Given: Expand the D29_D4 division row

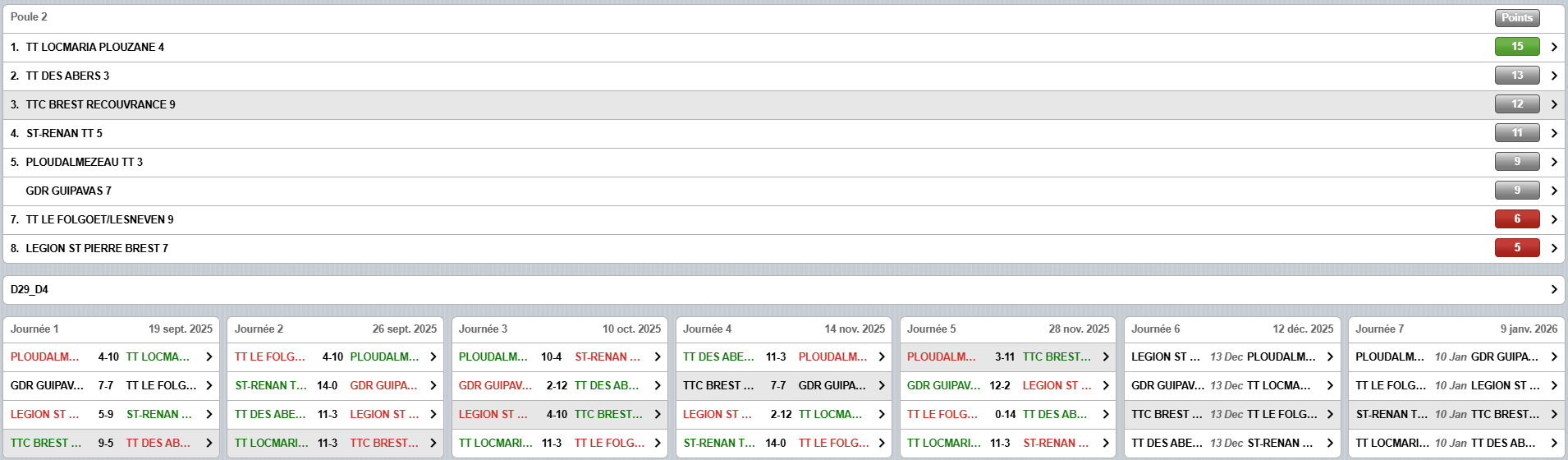Looking at the screenshot, I should point(1553,289).
